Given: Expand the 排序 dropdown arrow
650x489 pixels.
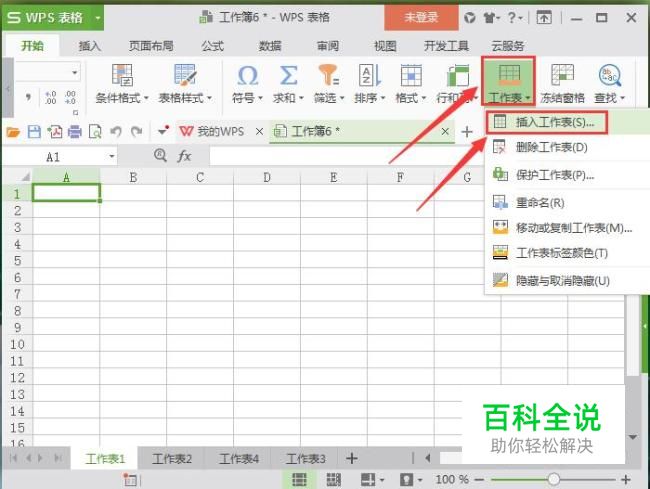Looking at the screenshot, I should point(383,99).
